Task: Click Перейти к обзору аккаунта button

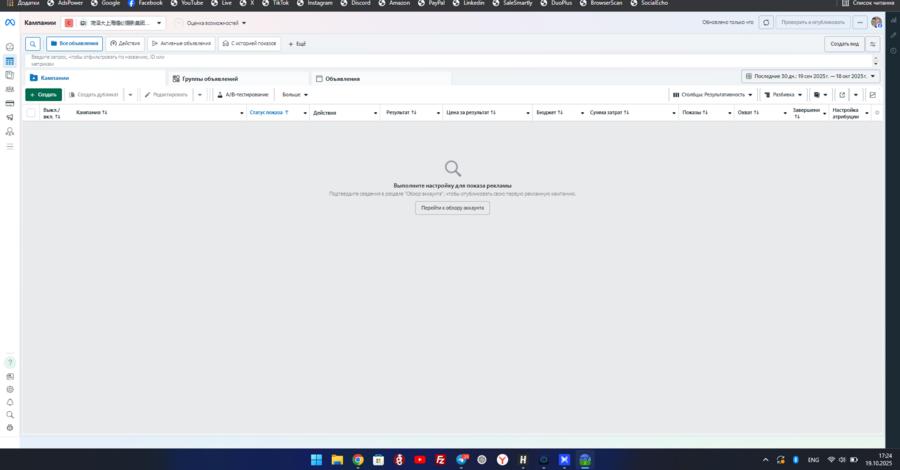Action: pyautogui.click(x=452, y=208)
